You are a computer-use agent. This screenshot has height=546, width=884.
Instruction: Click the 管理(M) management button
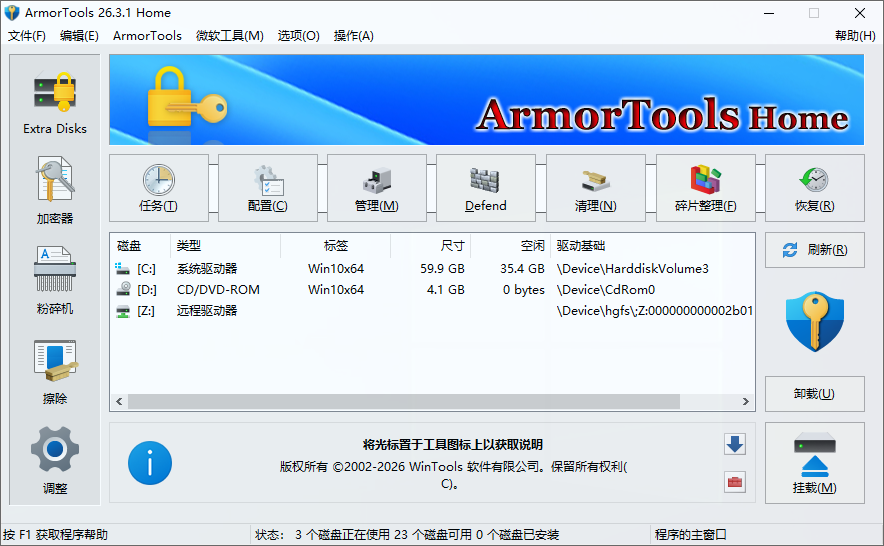377,188
